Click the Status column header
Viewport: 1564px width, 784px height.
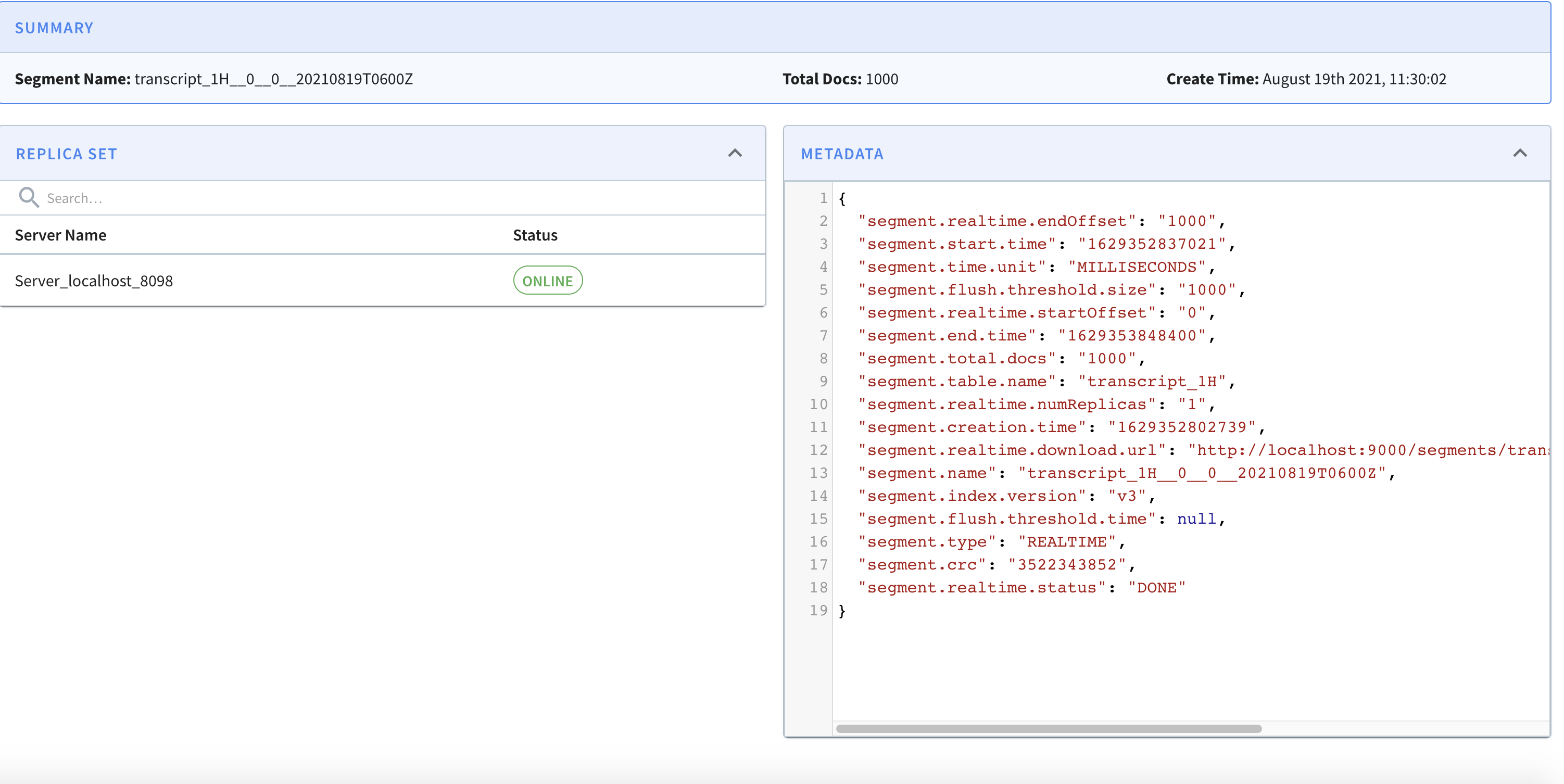click(x=535, y=235)
